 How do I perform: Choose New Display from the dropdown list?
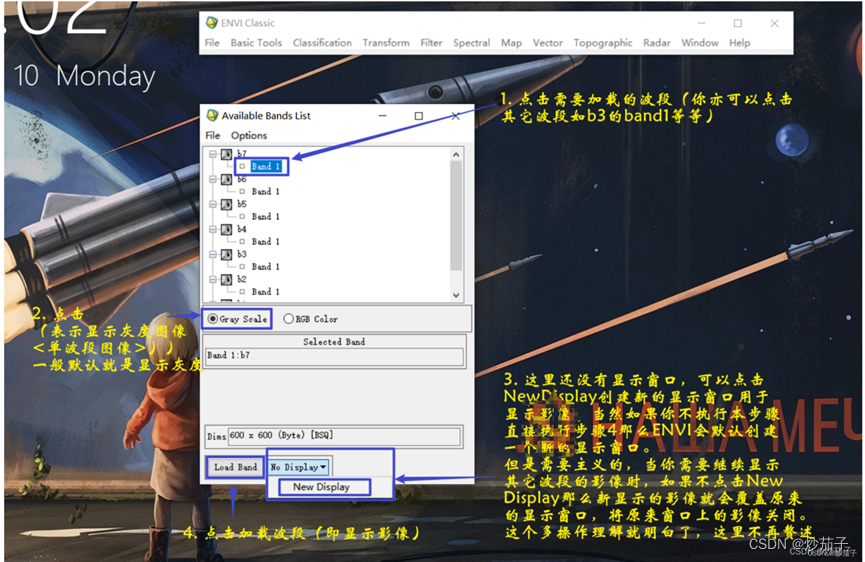pos(322,487)
